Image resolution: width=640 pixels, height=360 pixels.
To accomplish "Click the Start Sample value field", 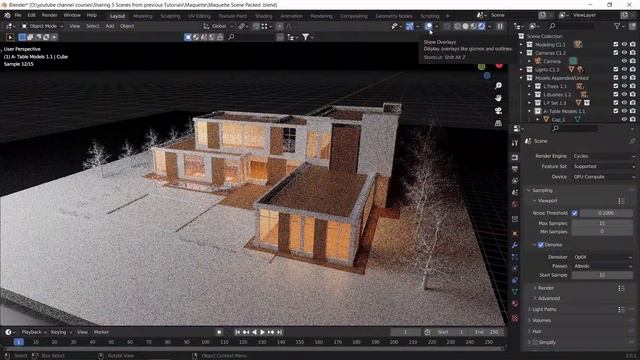I will 602,275.
